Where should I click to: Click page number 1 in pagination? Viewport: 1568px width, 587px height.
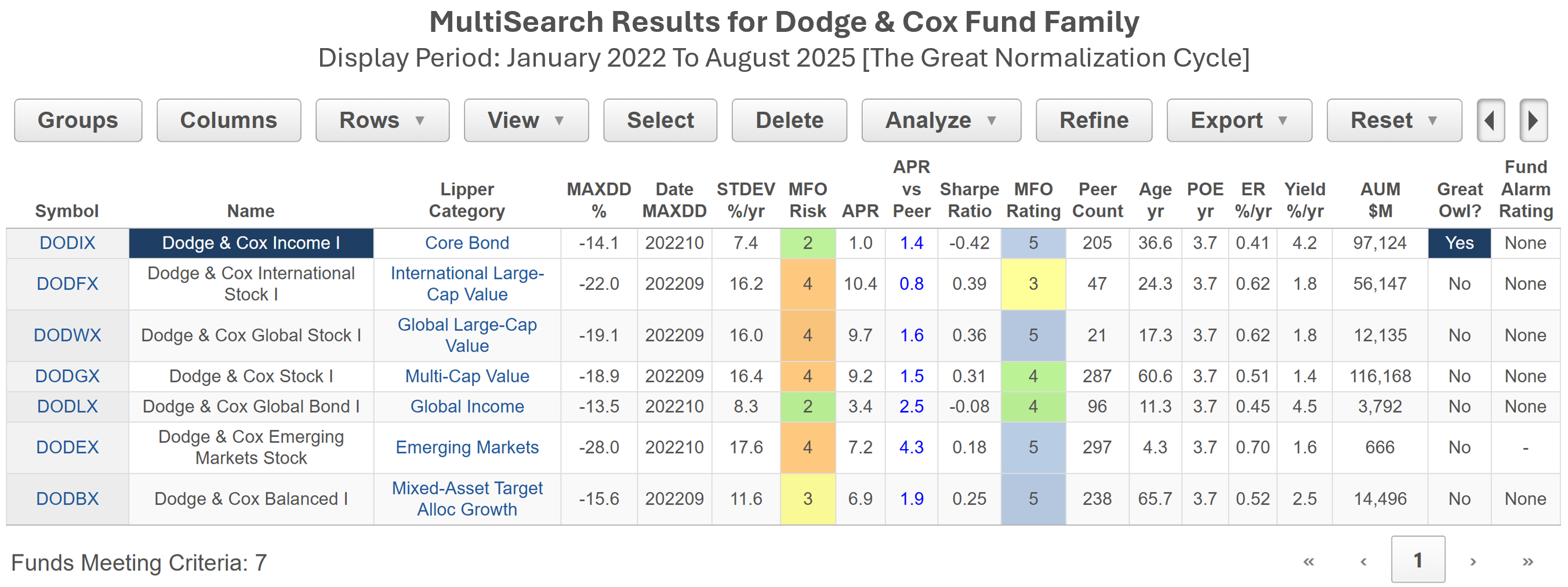click(x=1418, y=560)
